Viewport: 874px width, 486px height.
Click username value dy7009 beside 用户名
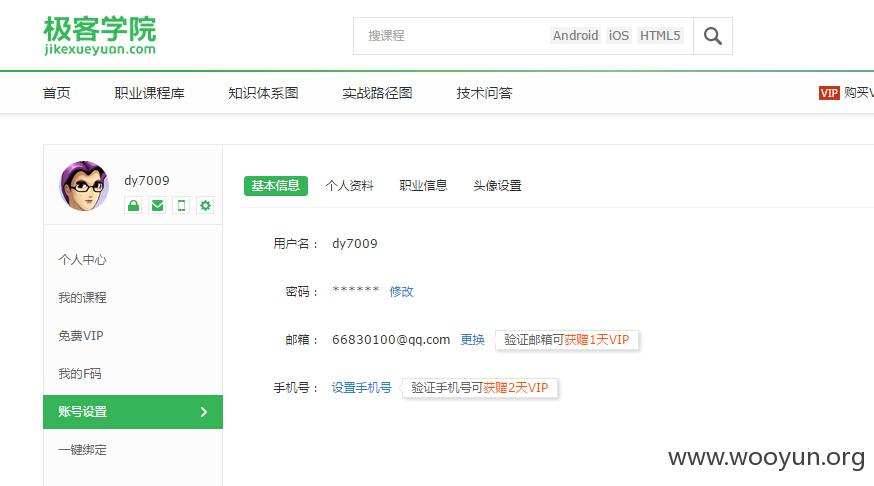(x=355, y=244)
